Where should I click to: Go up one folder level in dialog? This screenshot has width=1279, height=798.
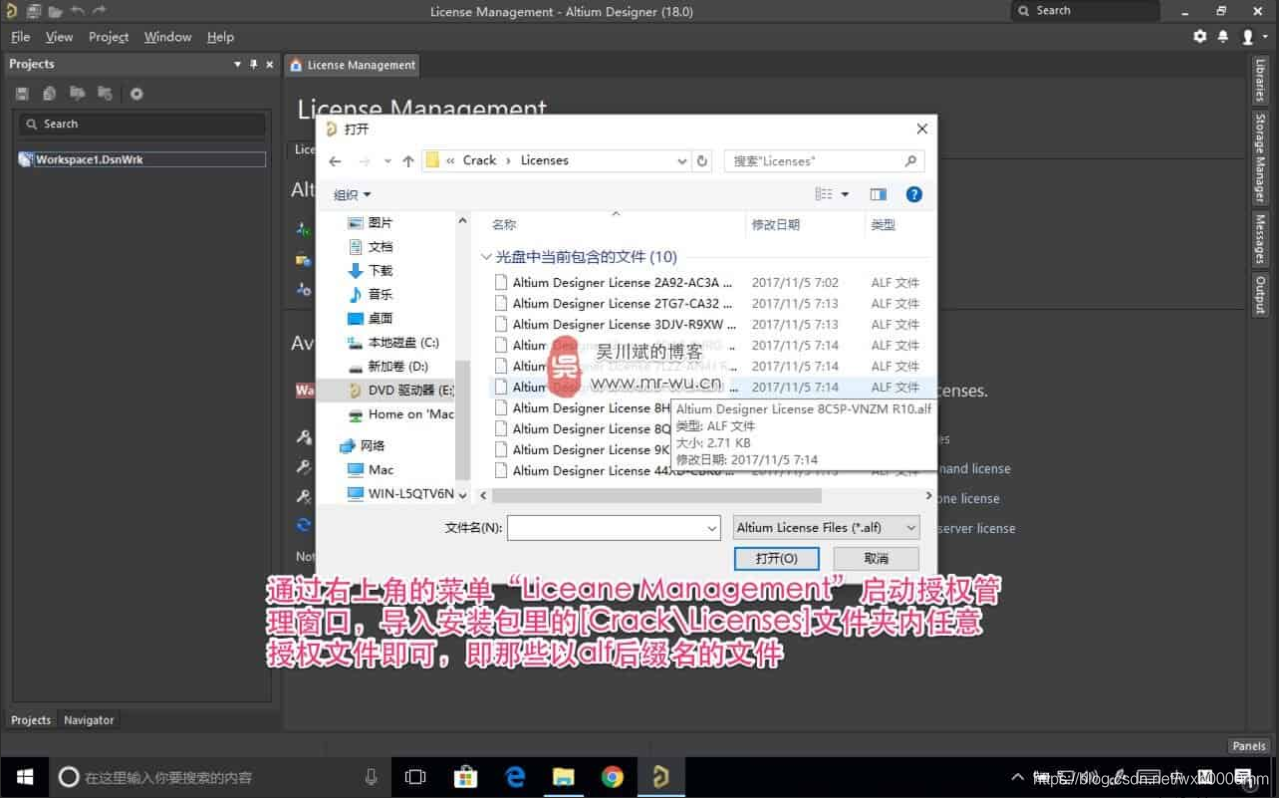click(408, 161)
